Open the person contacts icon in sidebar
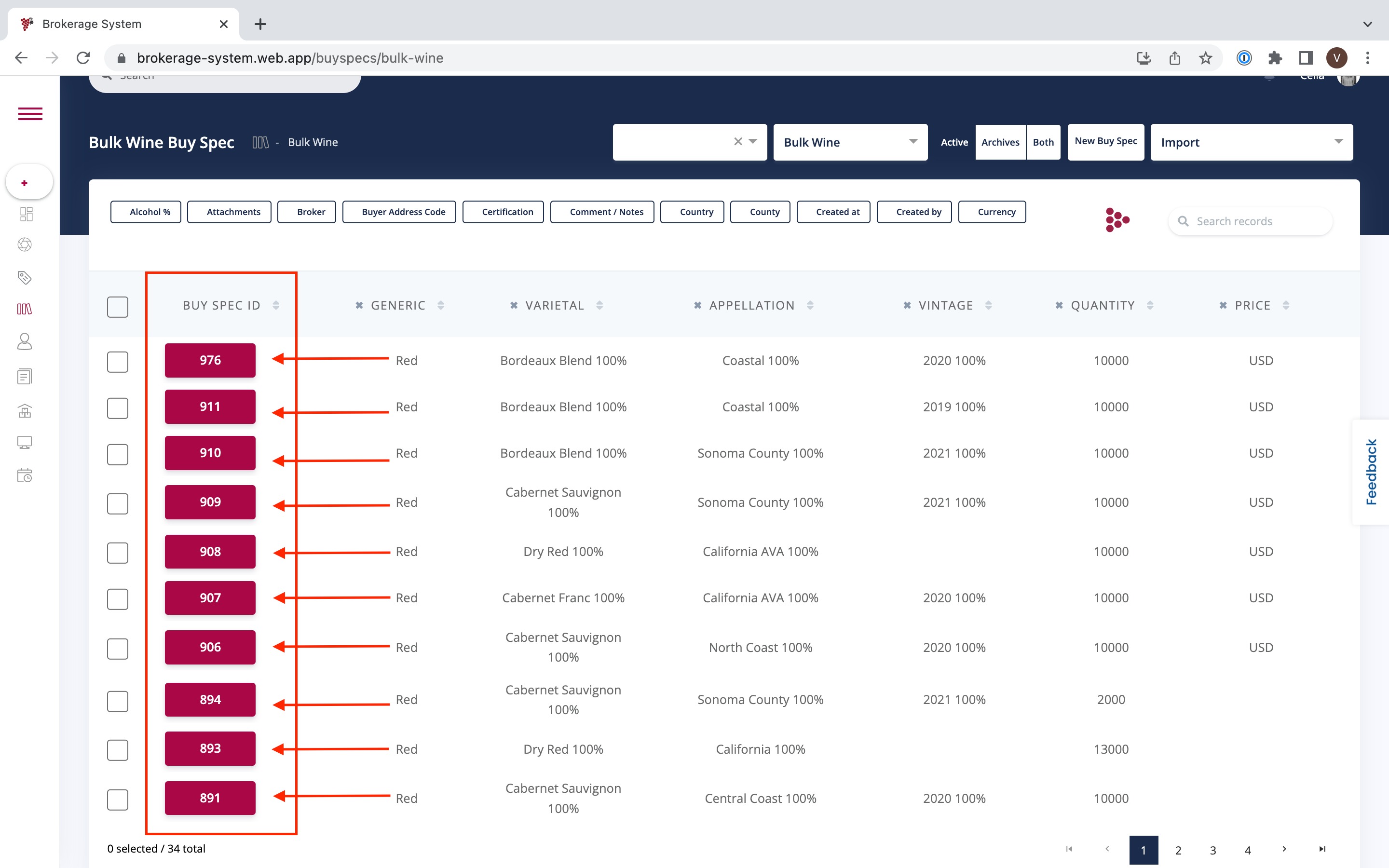Screen dimensions: 1389x868 (24, 341)
